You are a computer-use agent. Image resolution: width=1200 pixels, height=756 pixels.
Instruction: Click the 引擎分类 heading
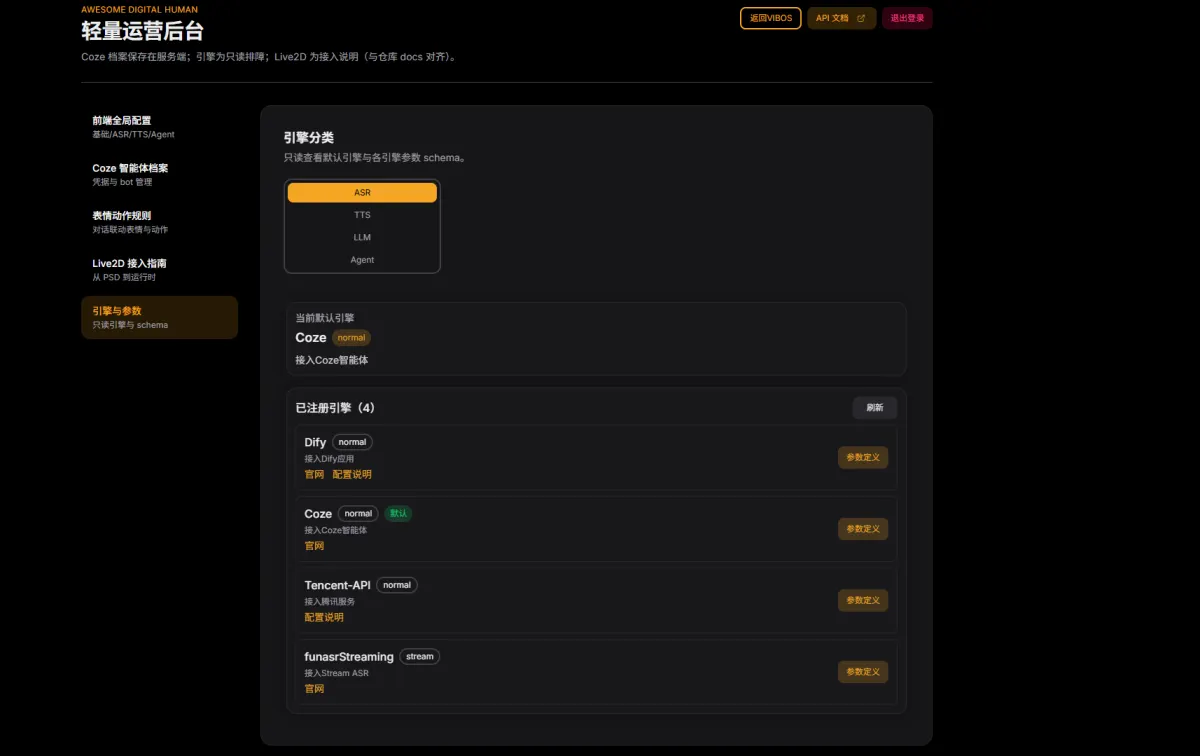(x=309, y=138)
